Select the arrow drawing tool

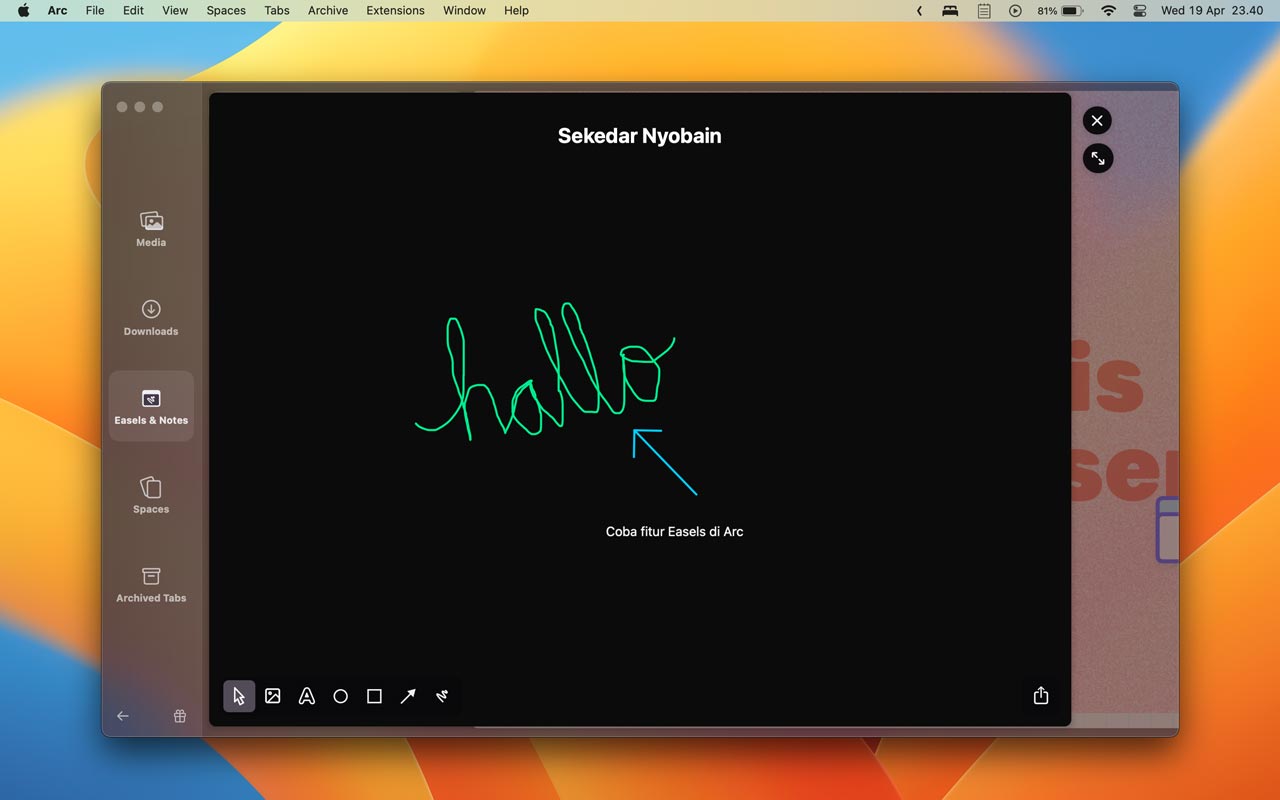(x=408, y=696)
